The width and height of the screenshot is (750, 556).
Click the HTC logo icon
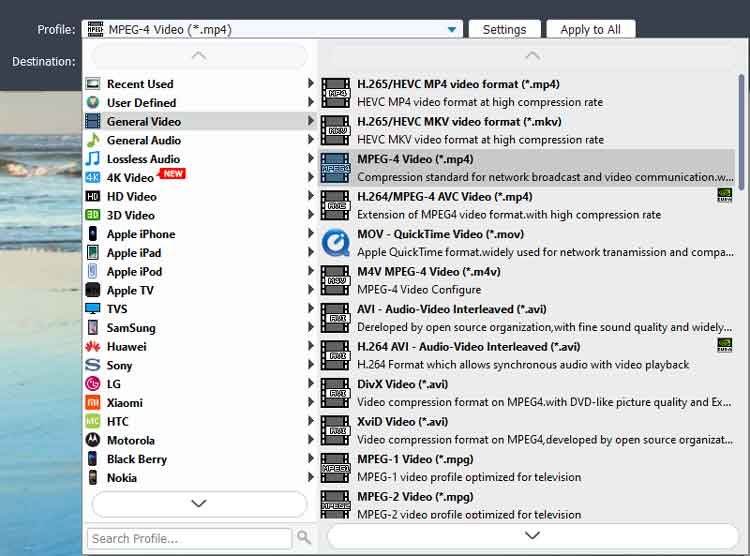(93, 421)
